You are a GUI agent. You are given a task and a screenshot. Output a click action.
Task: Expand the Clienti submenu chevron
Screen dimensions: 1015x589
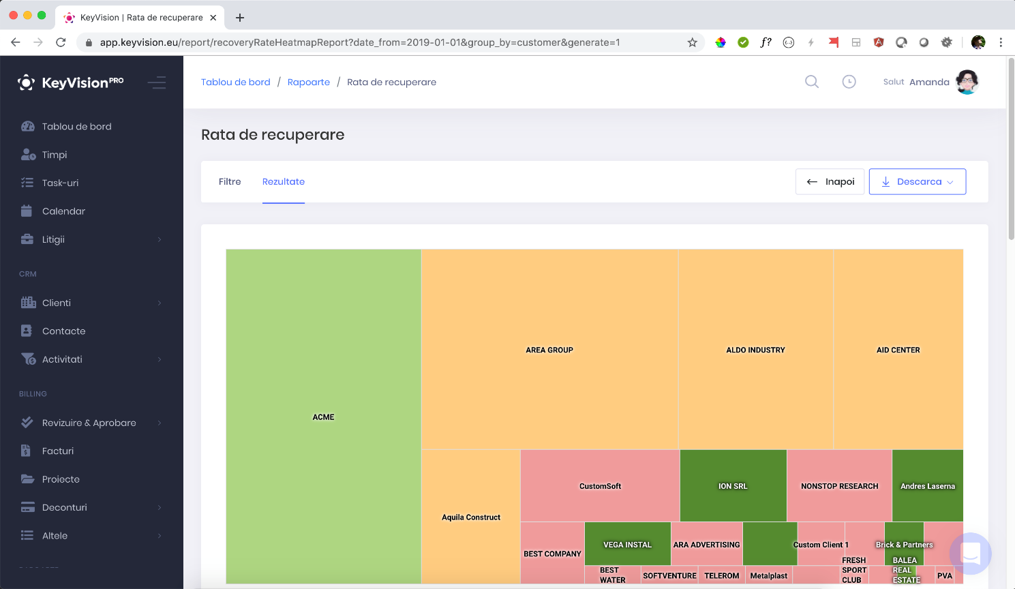click(x=159, y=303)
